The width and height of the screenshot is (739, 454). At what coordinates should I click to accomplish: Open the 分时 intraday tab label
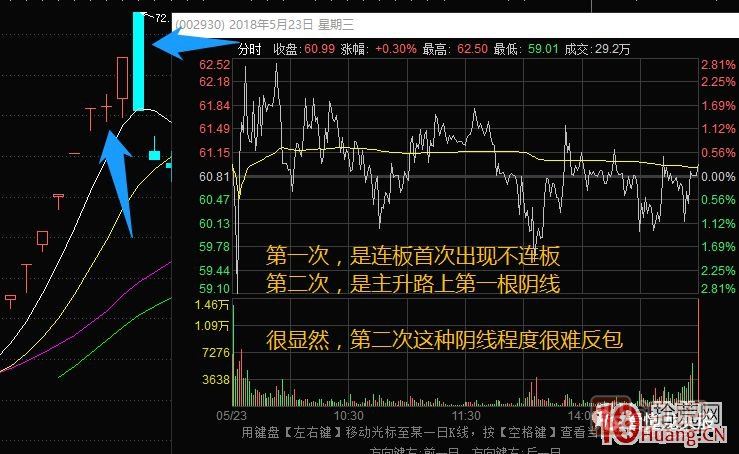coord(250,49)
